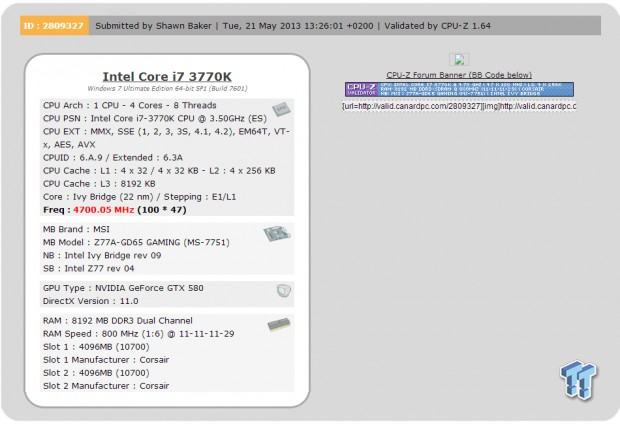Click the GPU icon beside GeForce GTX 580
This screenshot has height=424, width=620.
click(284, 291)
